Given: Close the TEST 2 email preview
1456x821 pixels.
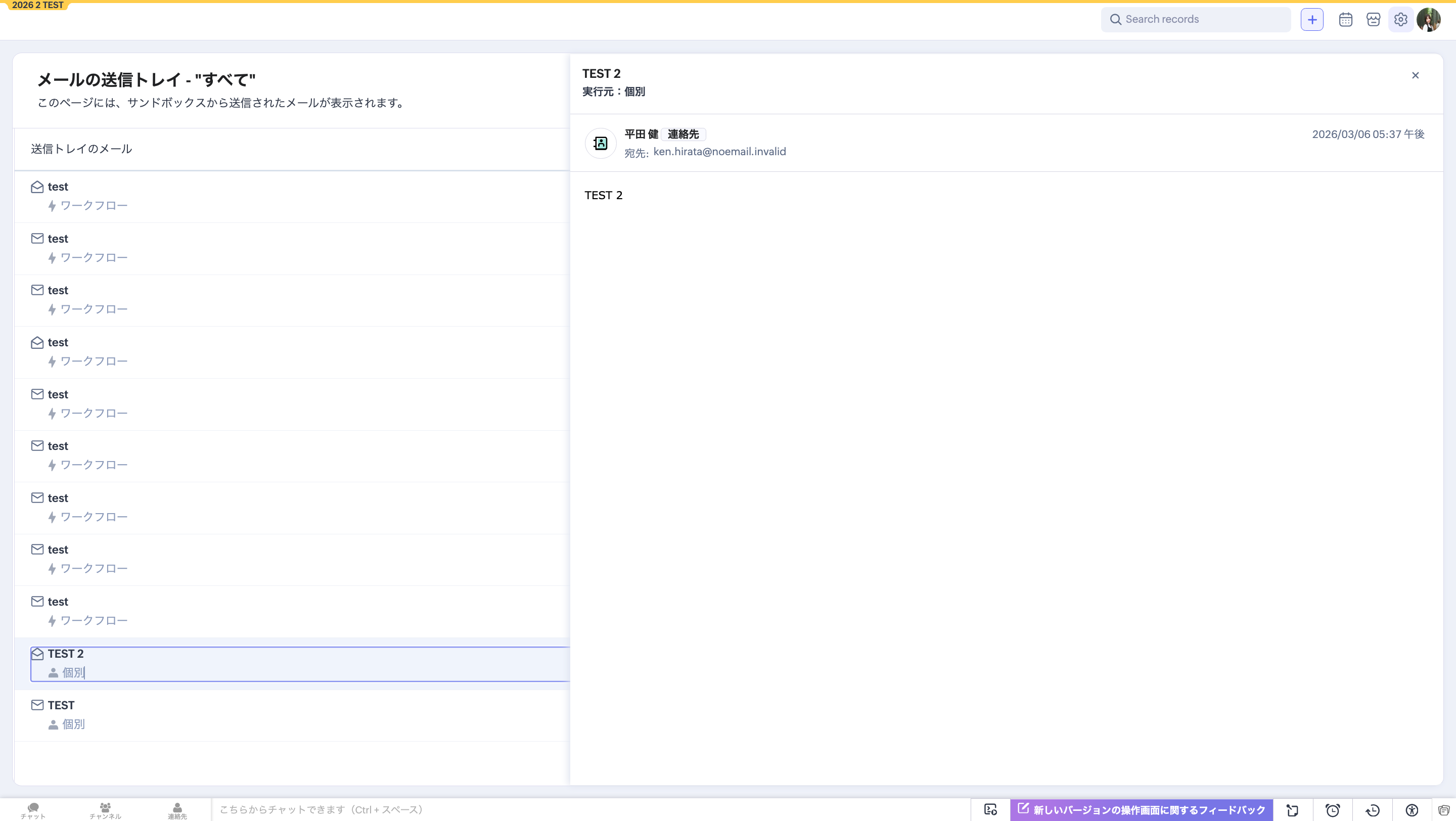Looking at the screenshot, I should pos(1416,75).
